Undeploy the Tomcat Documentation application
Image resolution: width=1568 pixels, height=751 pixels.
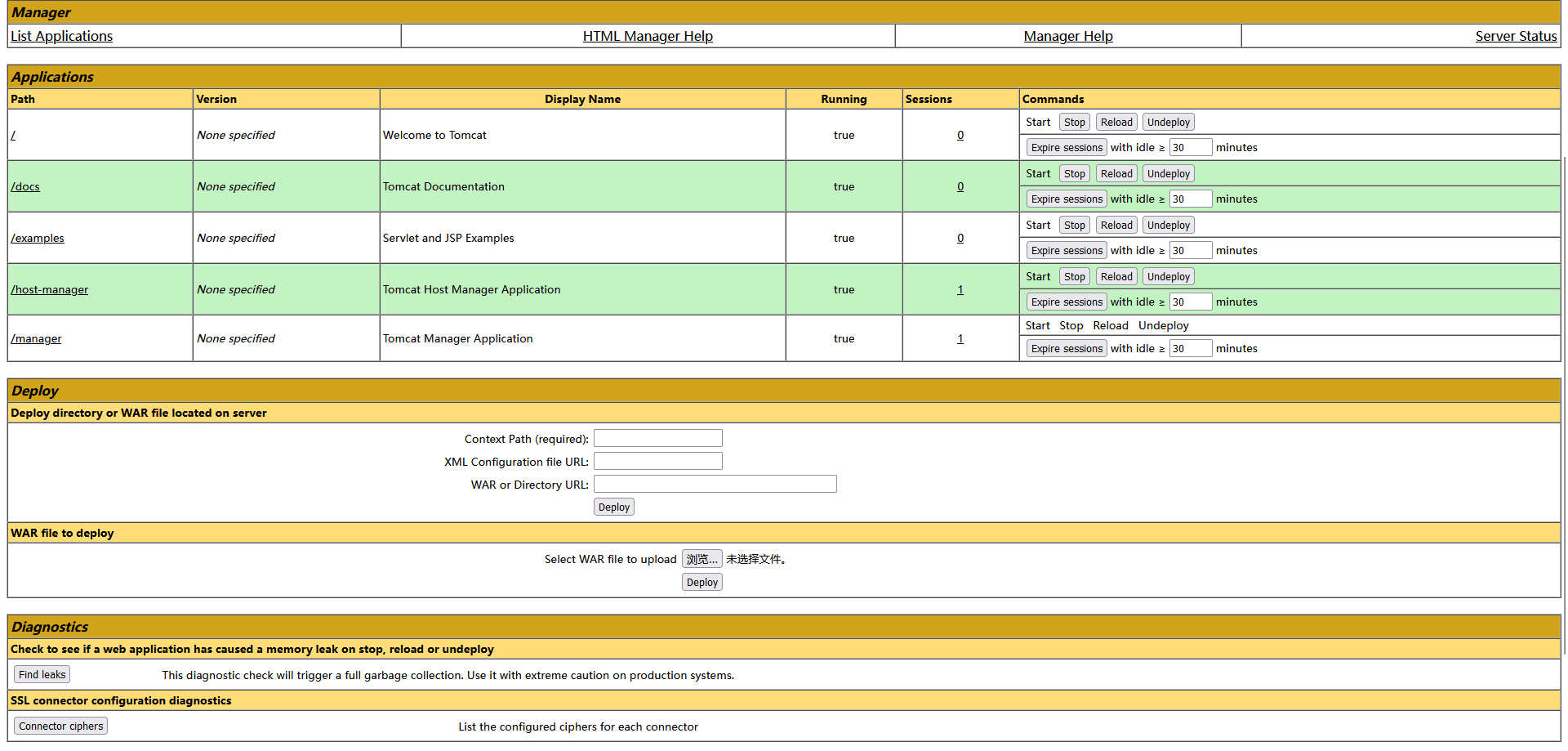(x=1169, y=173)
